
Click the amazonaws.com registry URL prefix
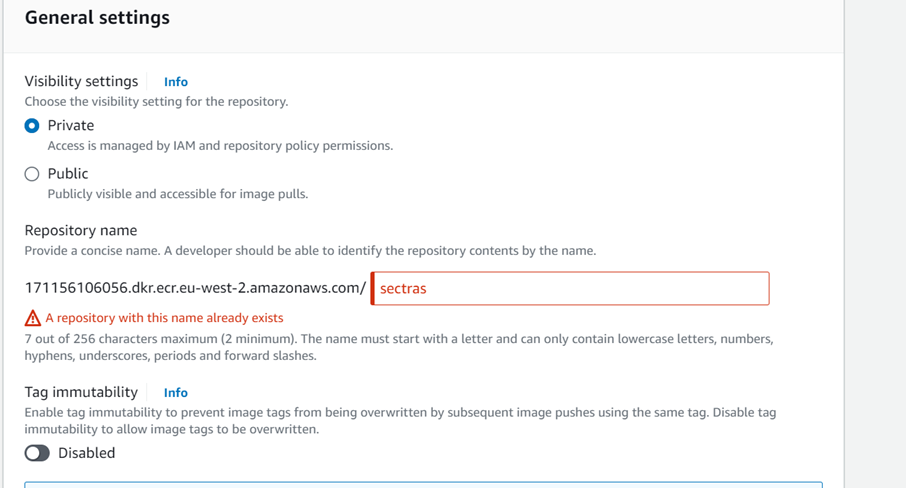195,288
